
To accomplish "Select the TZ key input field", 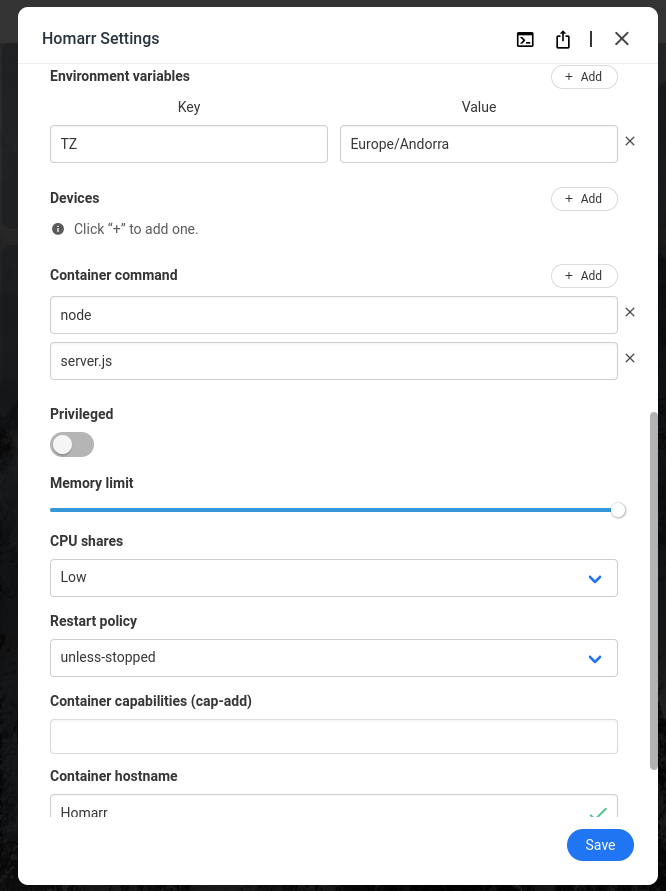I will pos(188,144).
